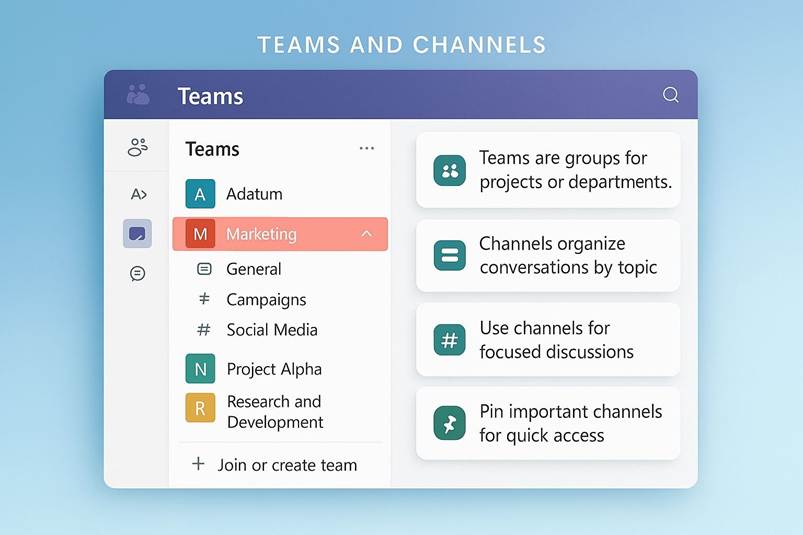Click the A> icon in left rail
Image resolution: width=803 pixels, height=535 pixels.
pos(138,194)
